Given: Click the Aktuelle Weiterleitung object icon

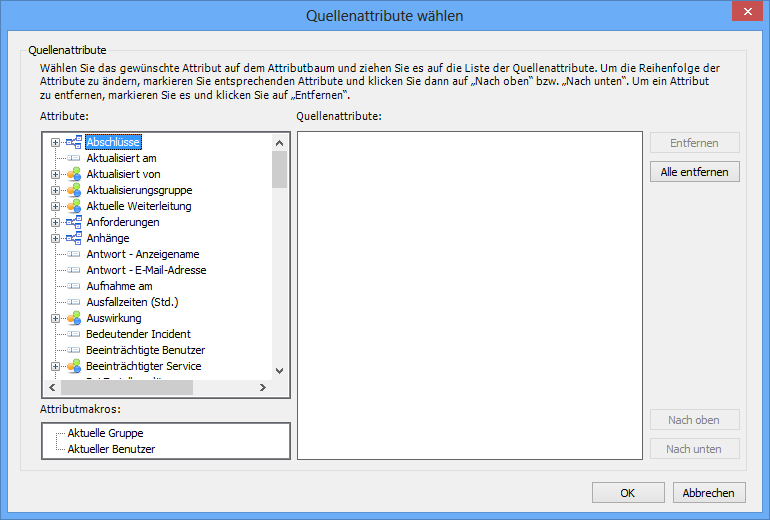Looking at the screenshot, I should tap(73, 206).
